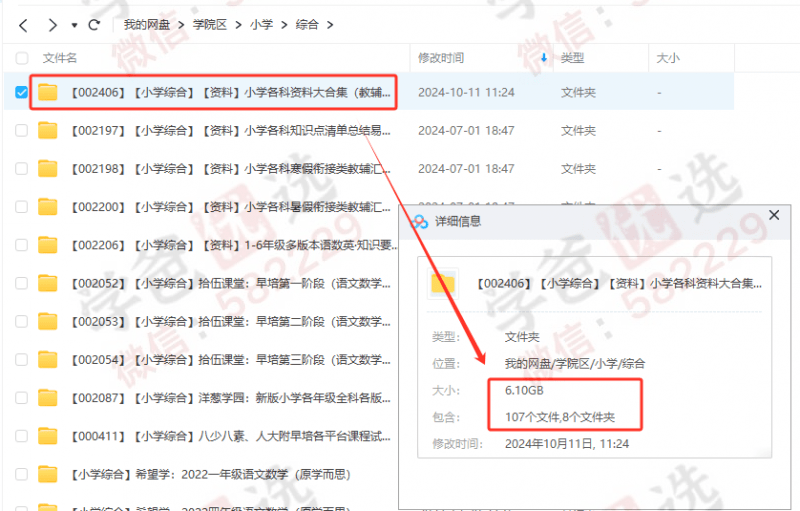This screenshot has width=800, height=511.
Task: Select folder icon of 【002054】 row
Action: tap(47, 360)
